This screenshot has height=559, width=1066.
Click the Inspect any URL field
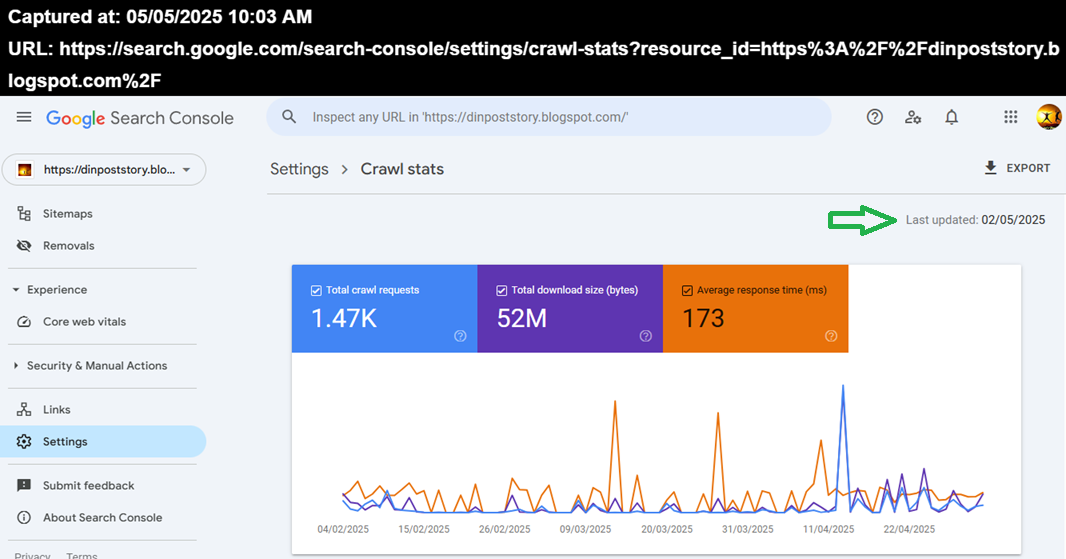(x=549, y=117)
